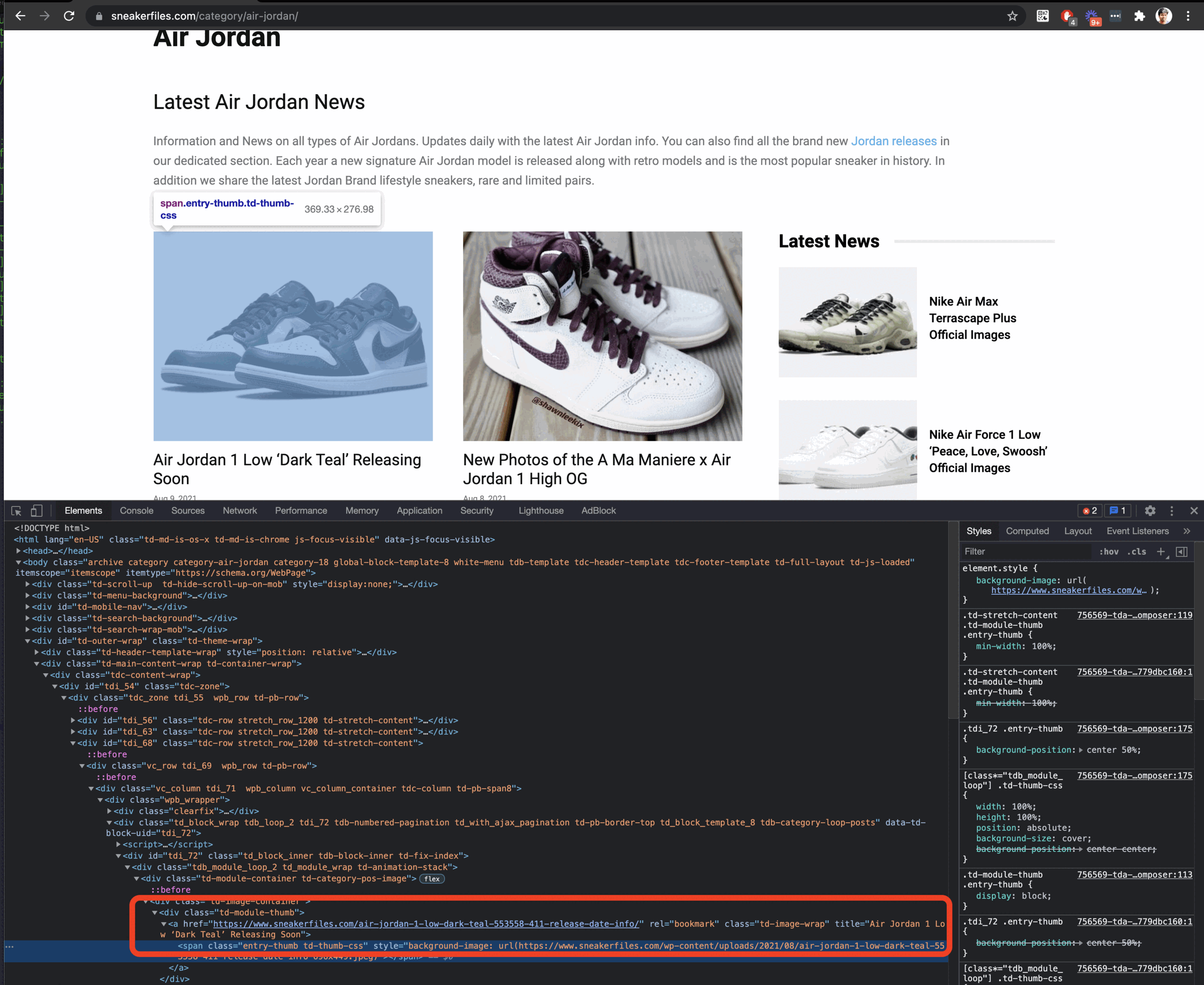
Task: Open Nike Air Force 1 Low article link
Action: click(988, 452)
